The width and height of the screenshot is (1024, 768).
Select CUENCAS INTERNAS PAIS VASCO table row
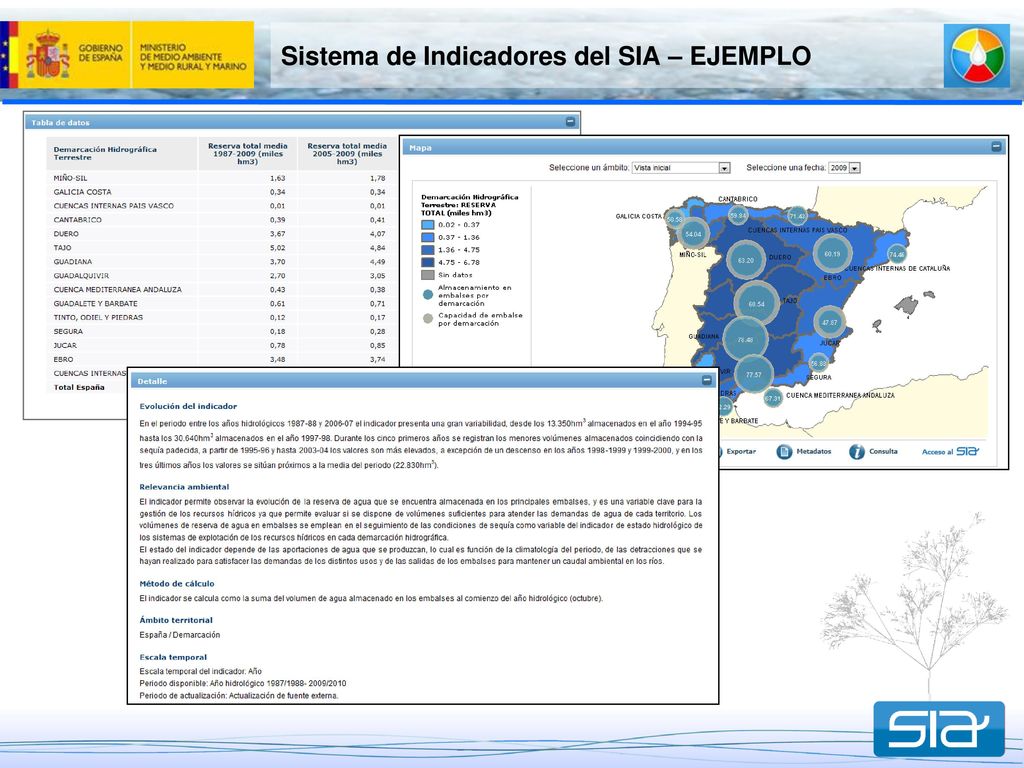tap(222, 206)
